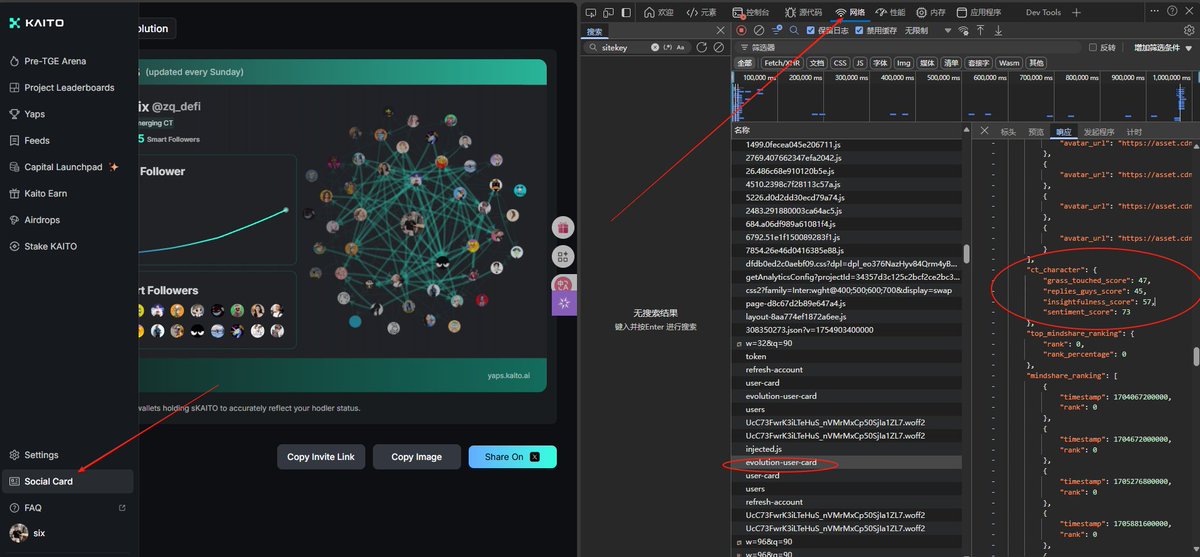Image resolution: width=1200 pixels, height=557 pixels.
Task: Click the export HAR download arrow icon
Action: (x=998, y=30)
